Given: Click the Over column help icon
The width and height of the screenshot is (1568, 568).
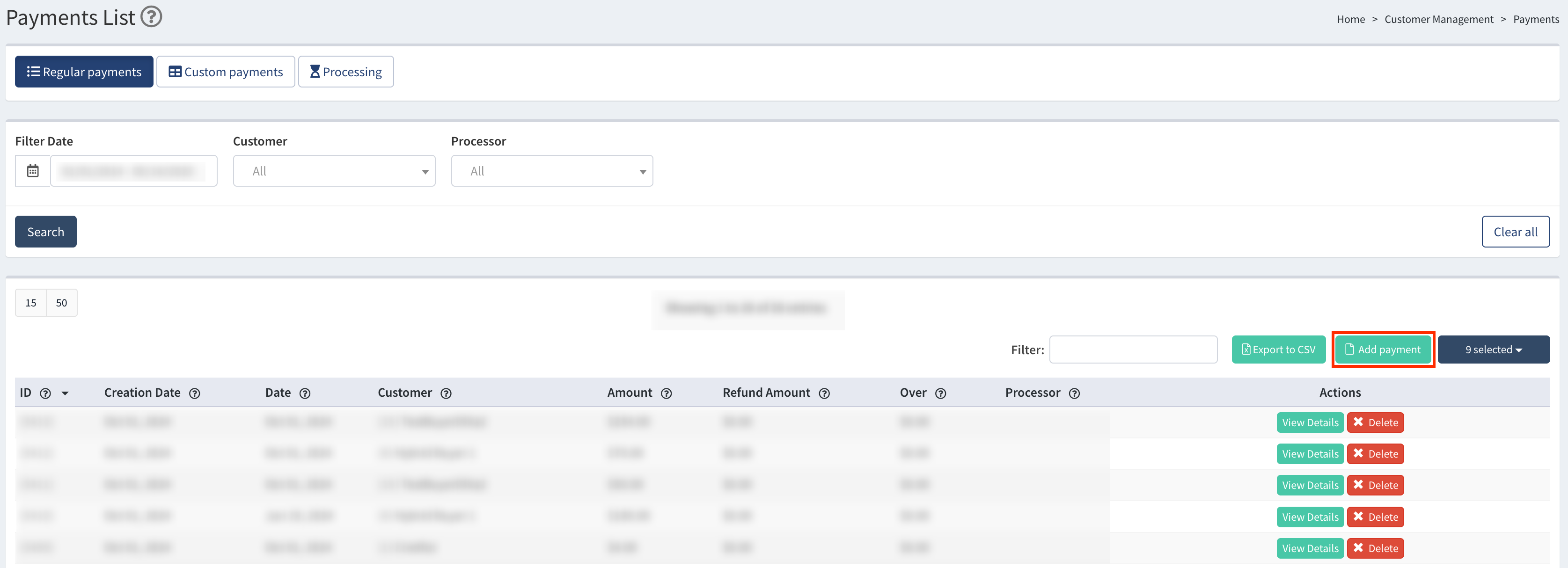Looking at the screenshot, I should [x=940, y=393].
